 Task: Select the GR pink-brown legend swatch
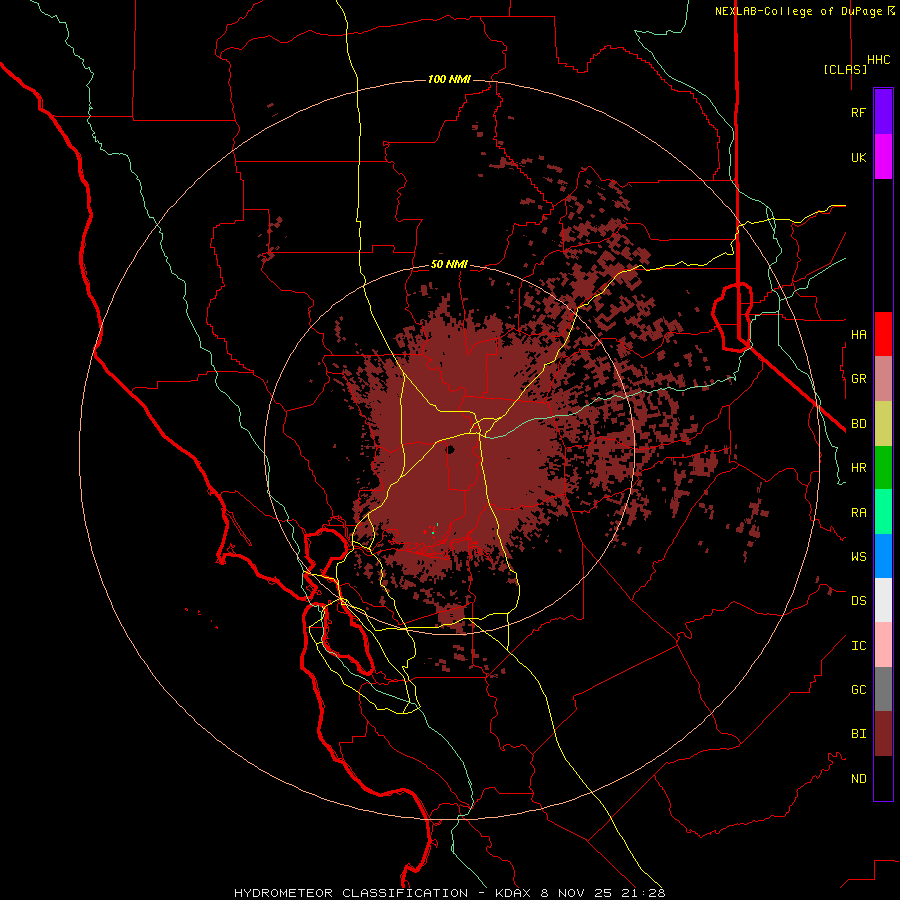(x=883, y=378)
